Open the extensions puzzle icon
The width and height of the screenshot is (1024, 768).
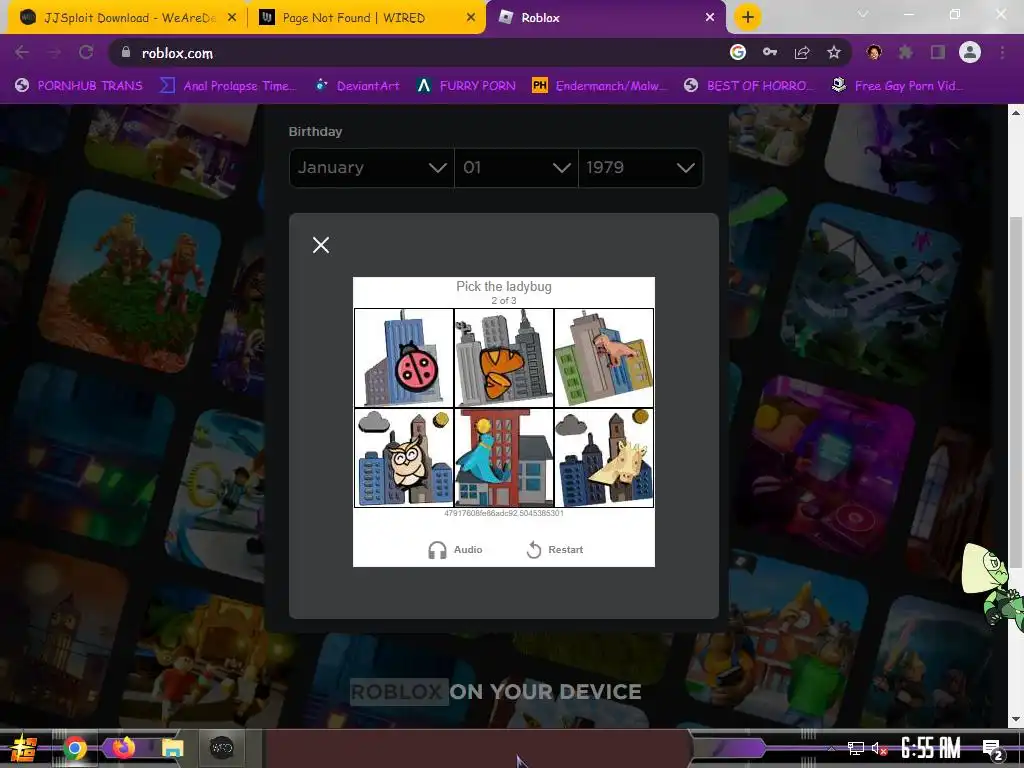pyautogui.click(x=906, y=53)
